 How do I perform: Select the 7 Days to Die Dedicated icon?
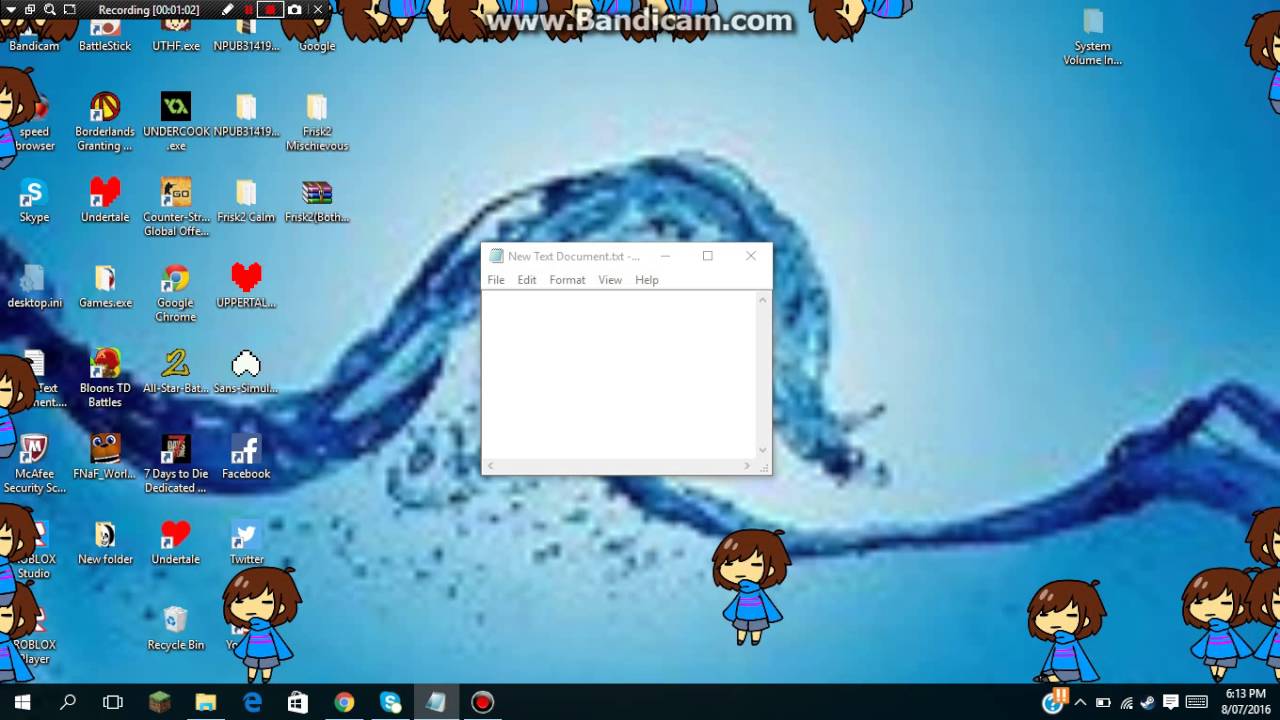coord(176,464)
